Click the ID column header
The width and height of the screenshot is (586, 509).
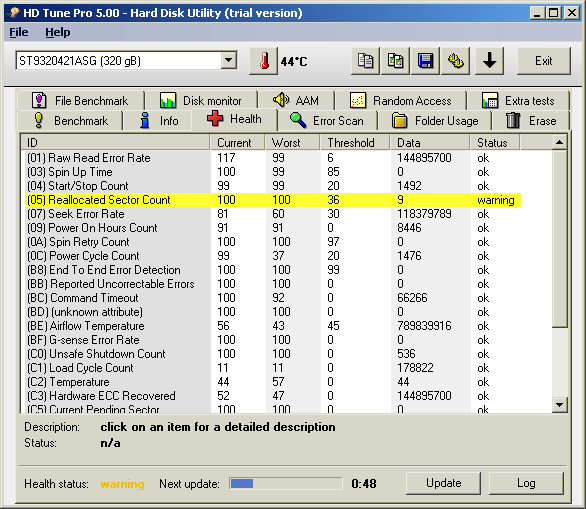tap(115, 142)
